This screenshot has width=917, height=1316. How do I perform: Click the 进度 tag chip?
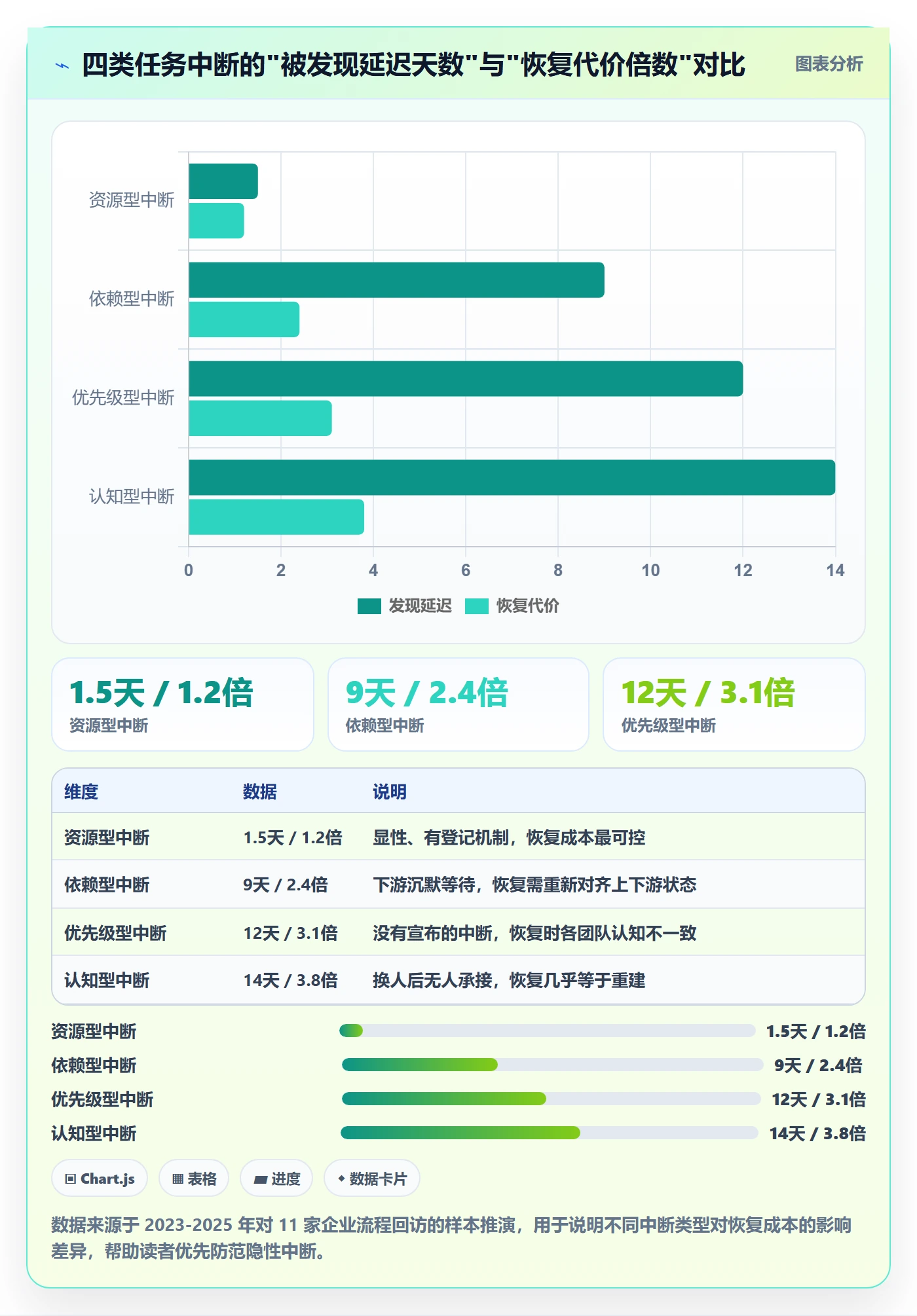pyautogui.click(x=276, y=1179)
